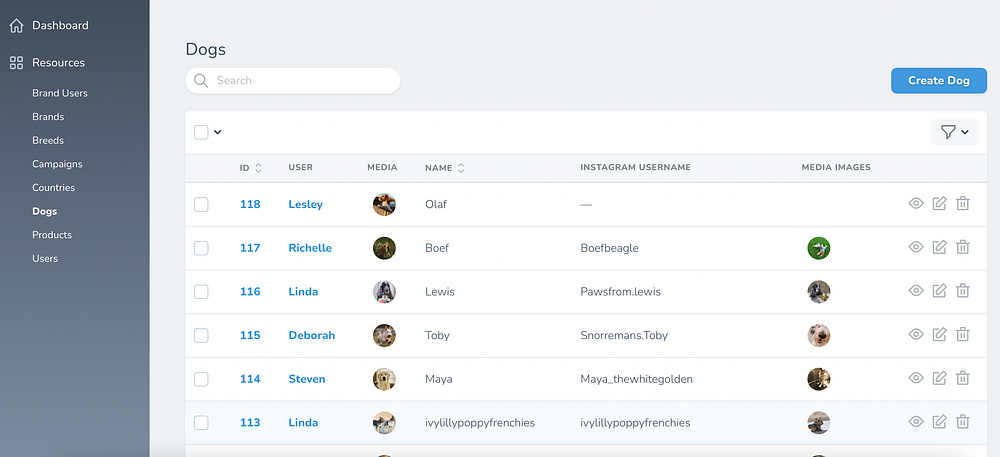
Task: Tick the checkbox for dog 114
Action: [x=201, y=379]
